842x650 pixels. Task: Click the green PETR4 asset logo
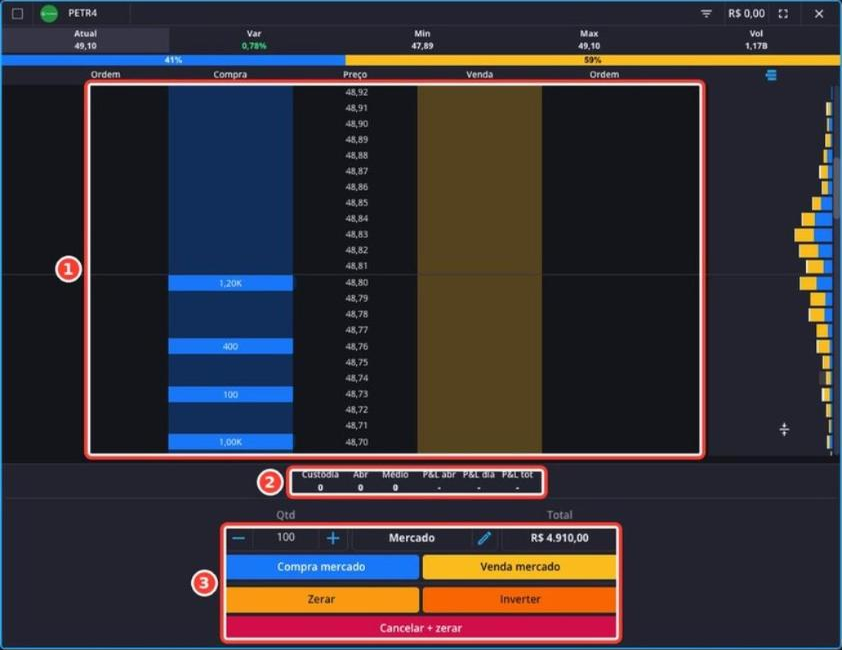coord(49,13)
